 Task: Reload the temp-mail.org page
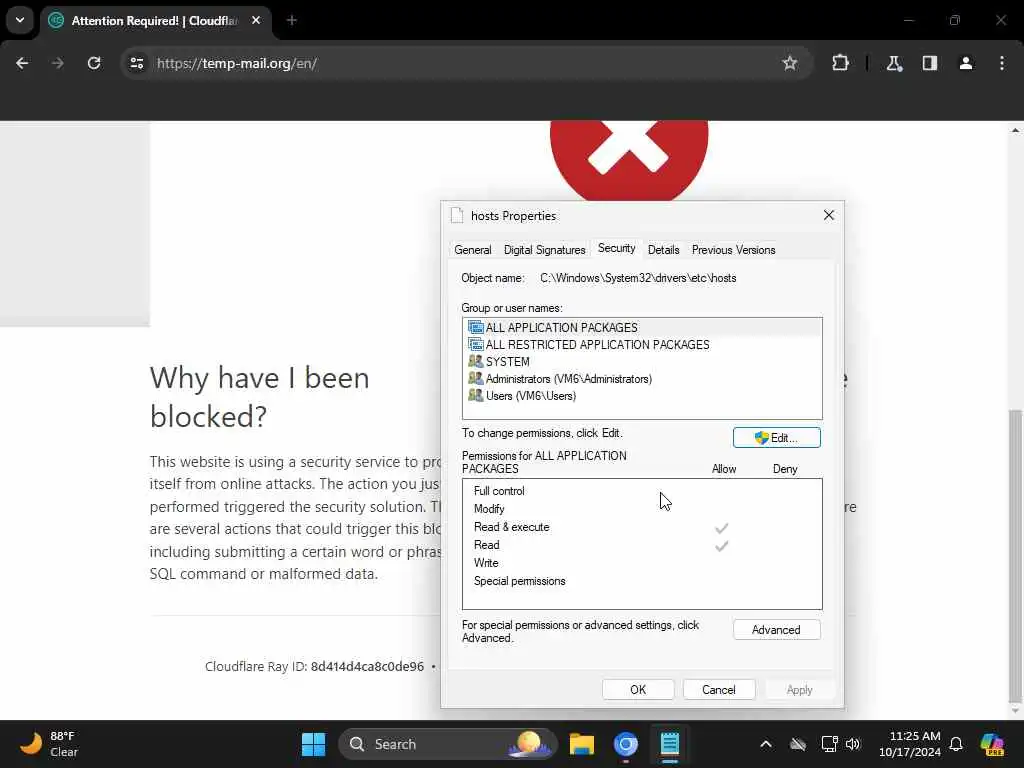[94, 63]
